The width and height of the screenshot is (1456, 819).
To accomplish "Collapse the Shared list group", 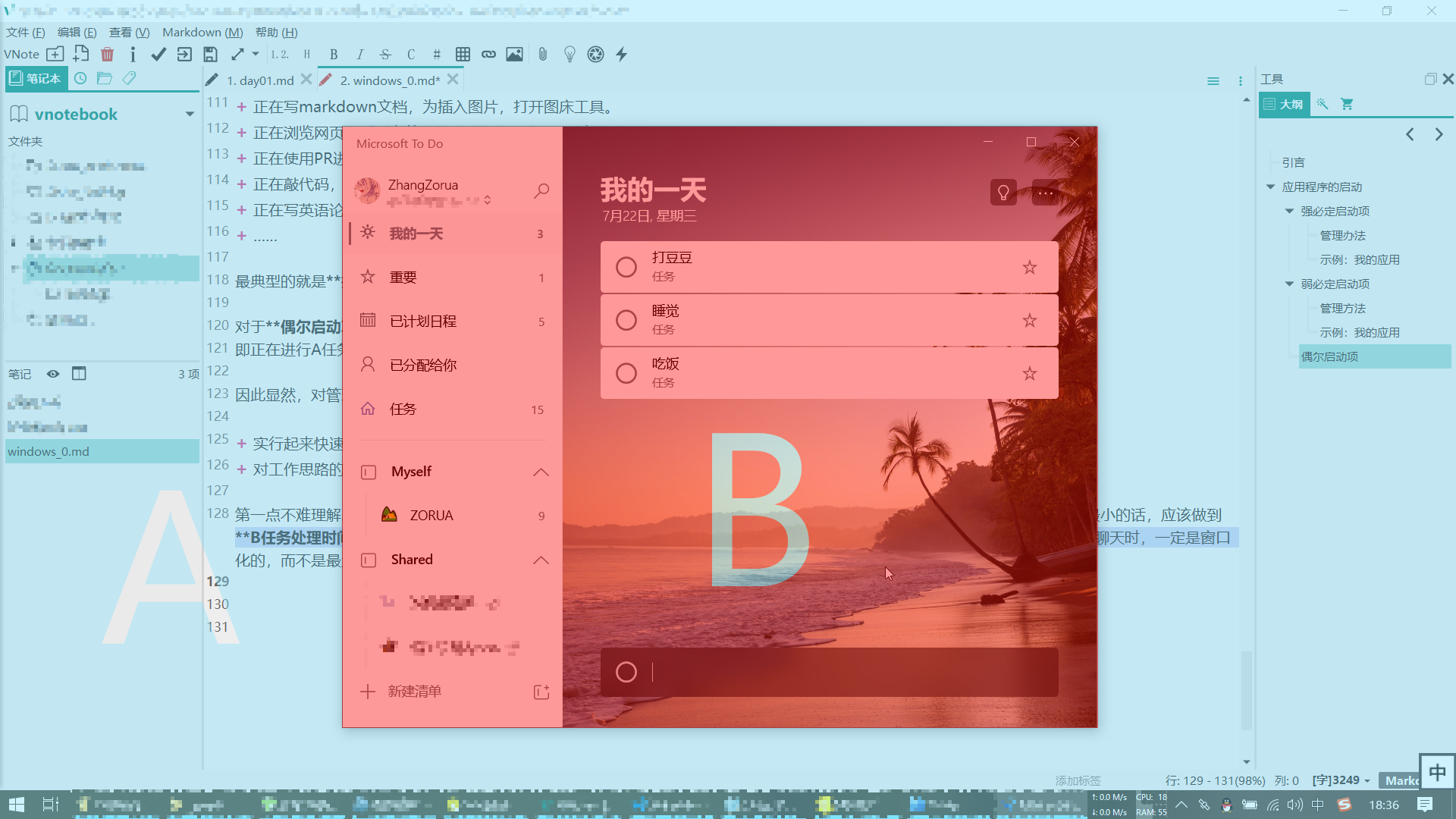I will 541,560.
